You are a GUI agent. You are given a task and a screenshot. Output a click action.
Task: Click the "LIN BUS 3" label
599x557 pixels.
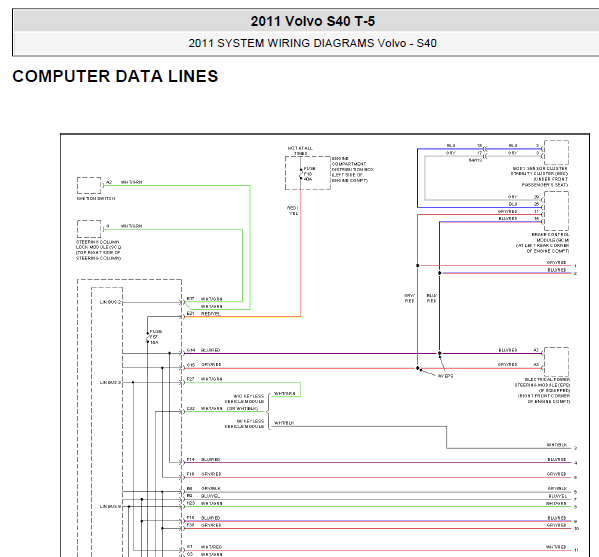pos(110,382)
